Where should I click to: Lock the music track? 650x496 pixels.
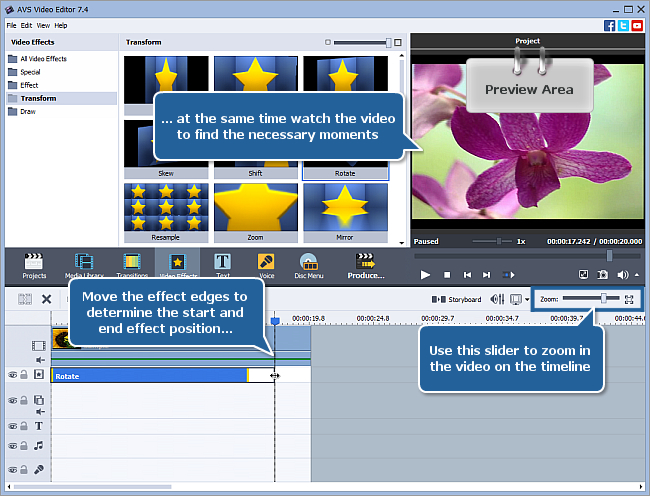24,445
